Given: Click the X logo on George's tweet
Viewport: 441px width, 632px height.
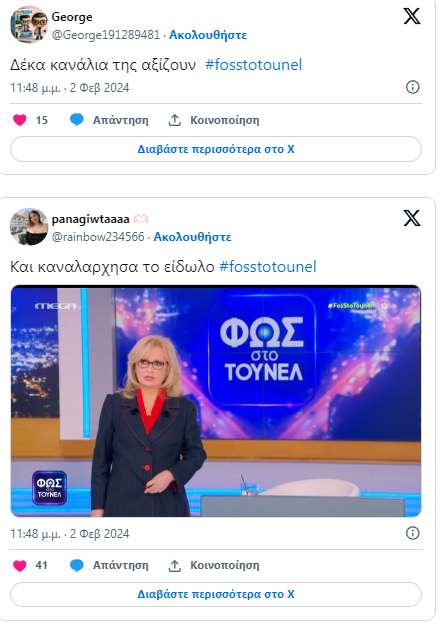Looking at the screenshot, I should tap(412, 16).
